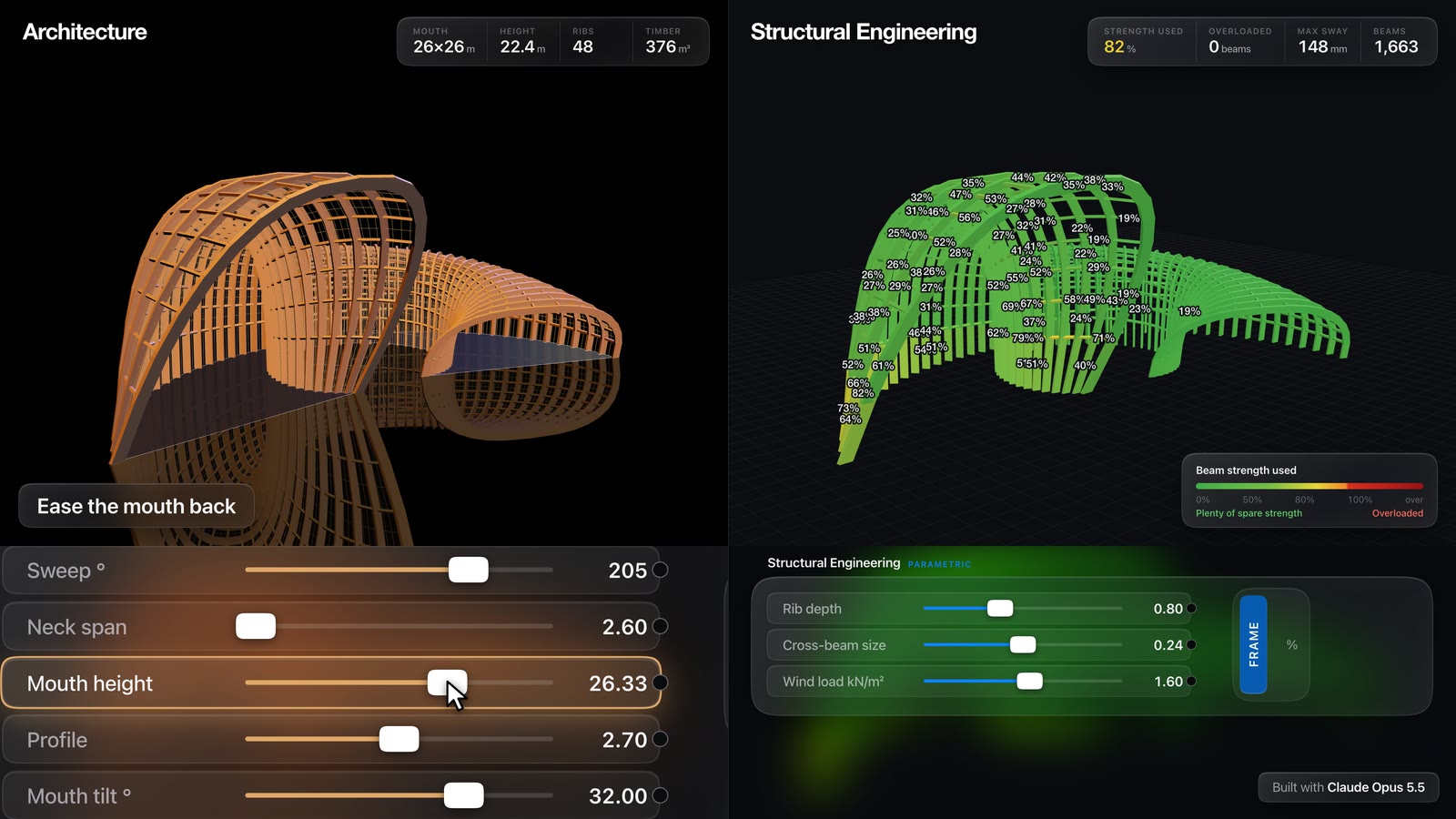Click the Wind load slider handle
Screen dimensions: 1456x819
click(1029, 681)
